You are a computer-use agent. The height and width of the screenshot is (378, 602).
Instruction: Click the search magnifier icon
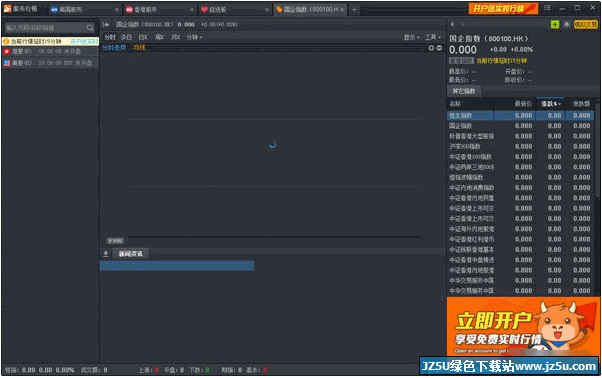pyautogui.click(x=90, y=28)
